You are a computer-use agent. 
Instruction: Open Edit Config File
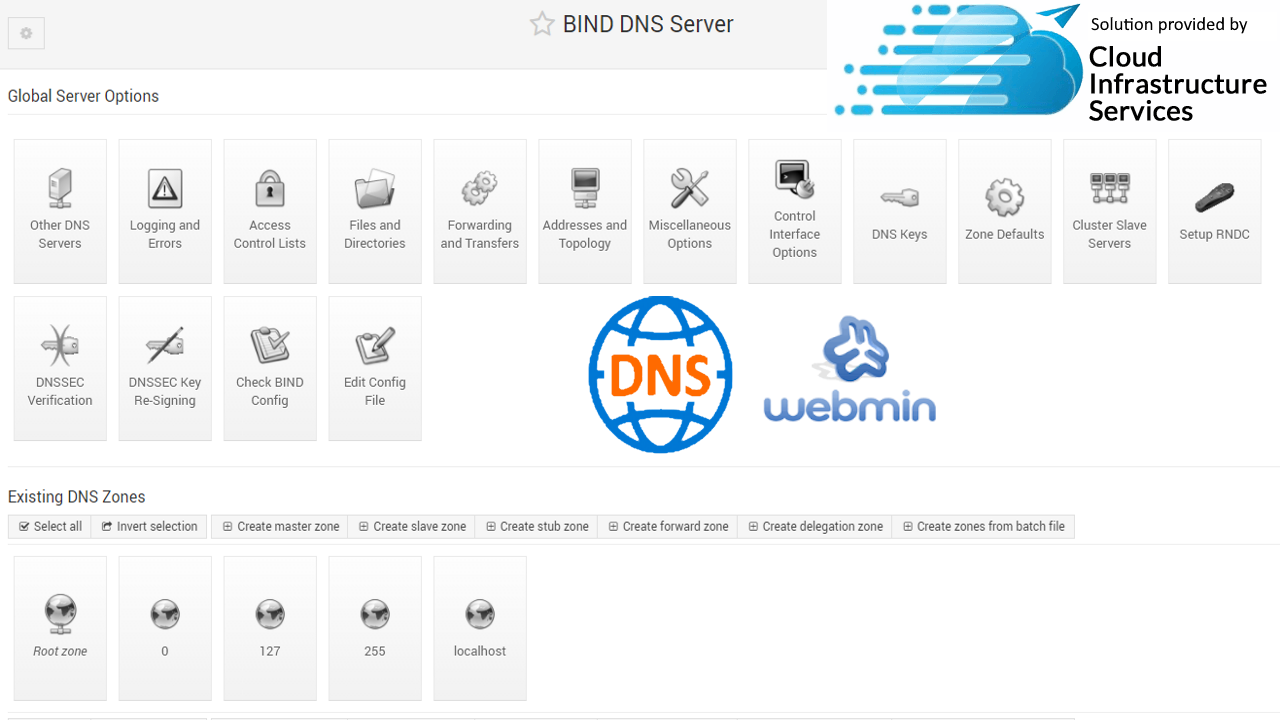pyautogui.click(x=375, y=368)
